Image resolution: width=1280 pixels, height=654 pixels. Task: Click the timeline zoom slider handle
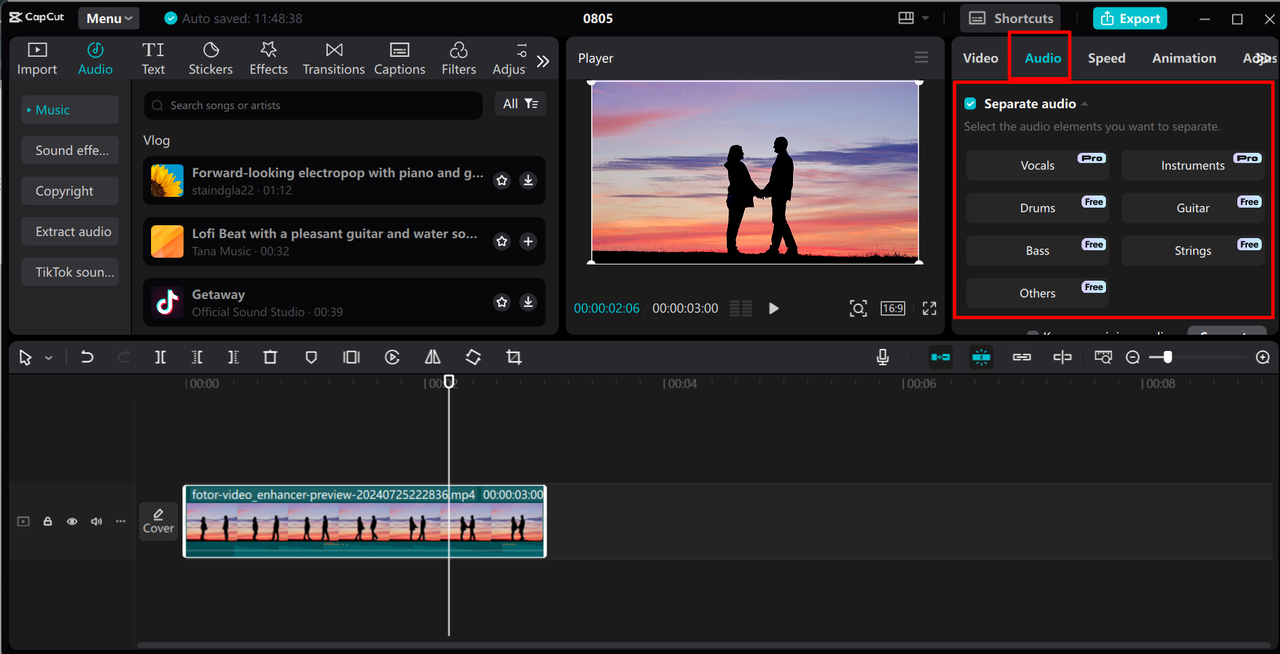pos(1167,357)
